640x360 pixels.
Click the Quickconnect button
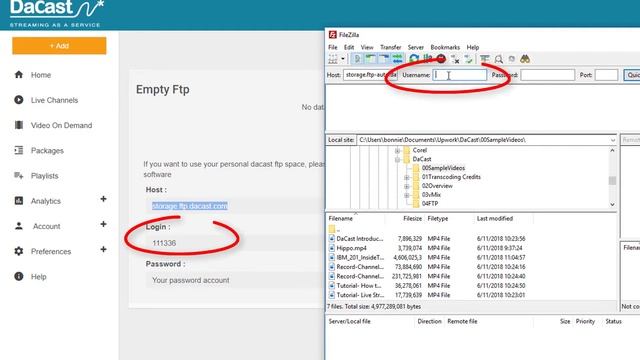coord(632,75)
